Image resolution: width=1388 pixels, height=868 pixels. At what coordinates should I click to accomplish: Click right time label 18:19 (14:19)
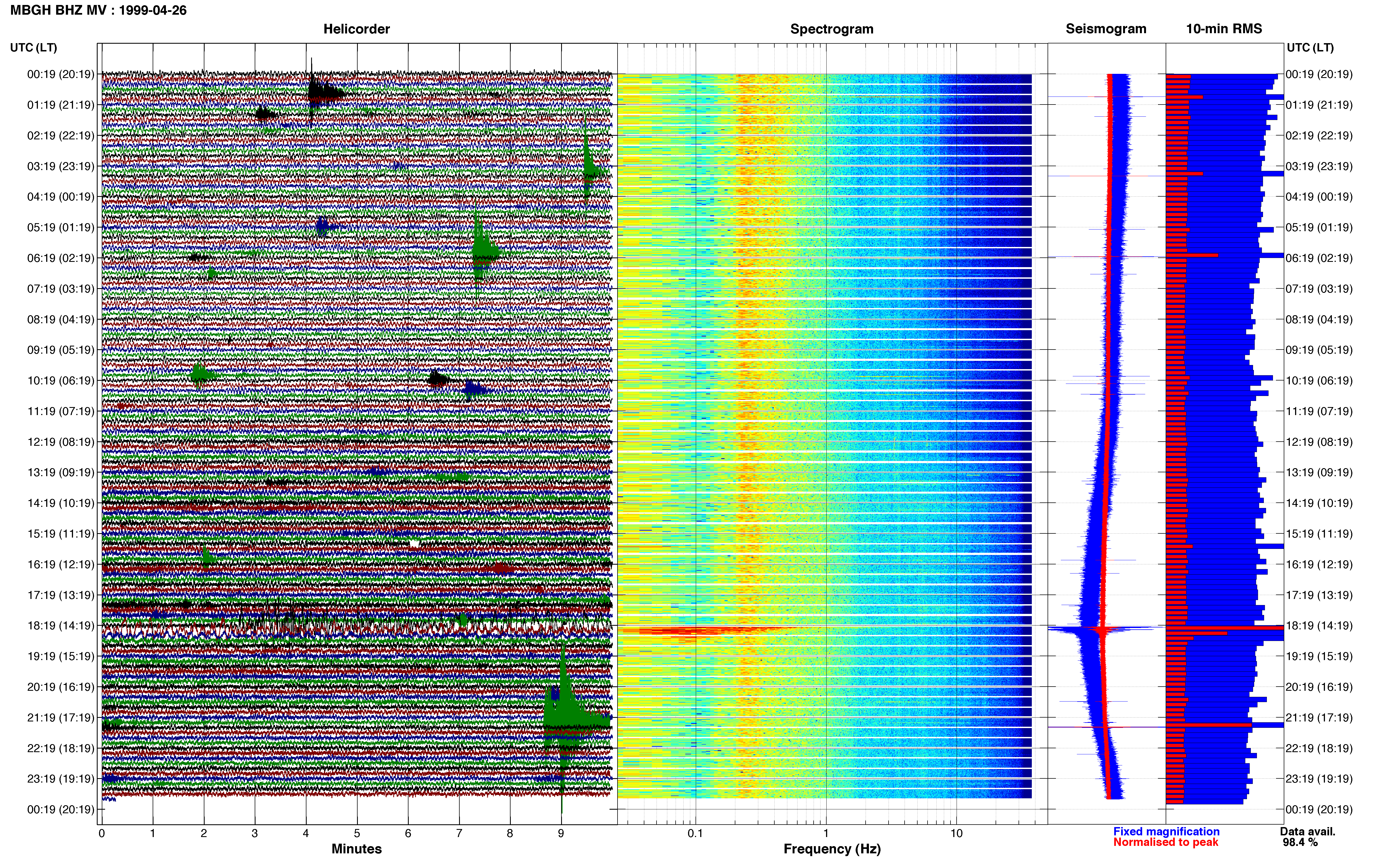(1319, 625)
